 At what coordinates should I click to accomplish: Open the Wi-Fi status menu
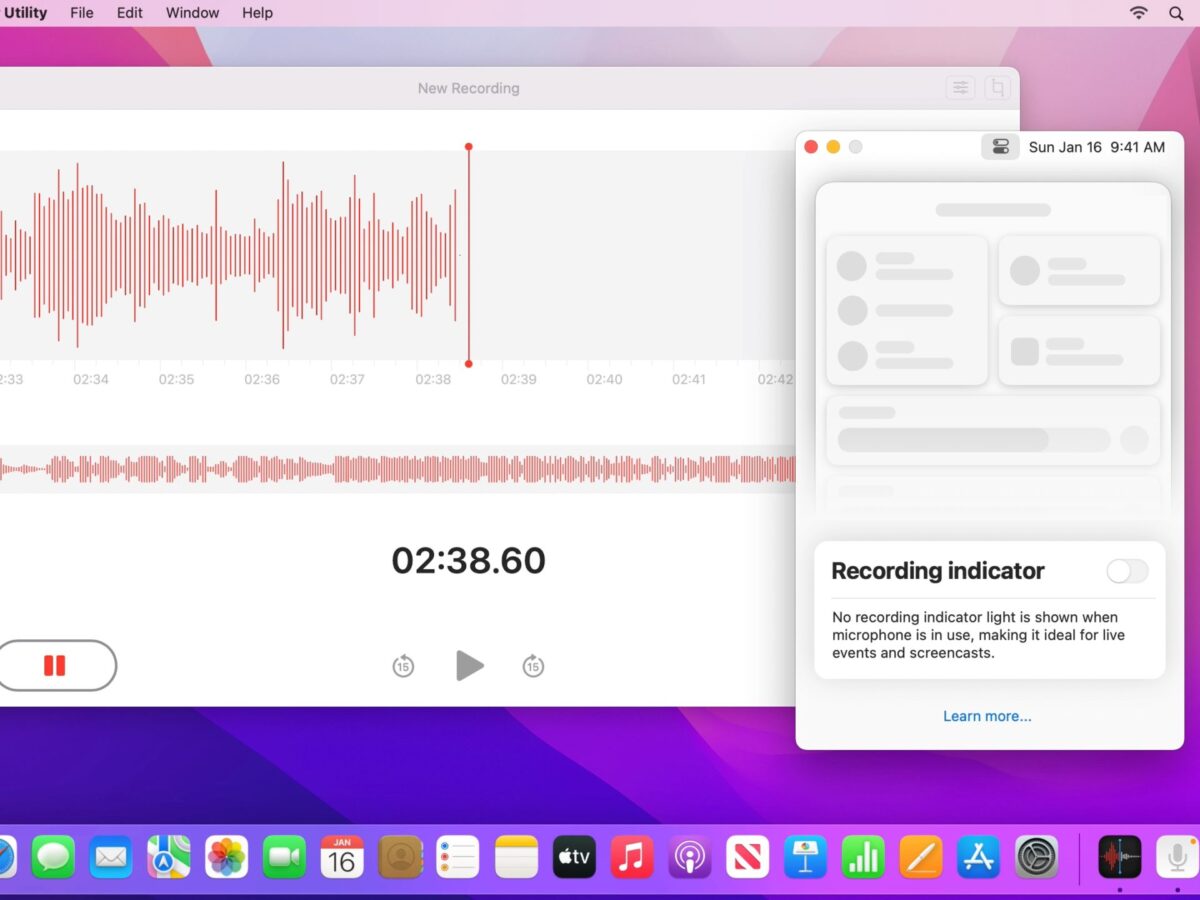tap(1138, 13)
